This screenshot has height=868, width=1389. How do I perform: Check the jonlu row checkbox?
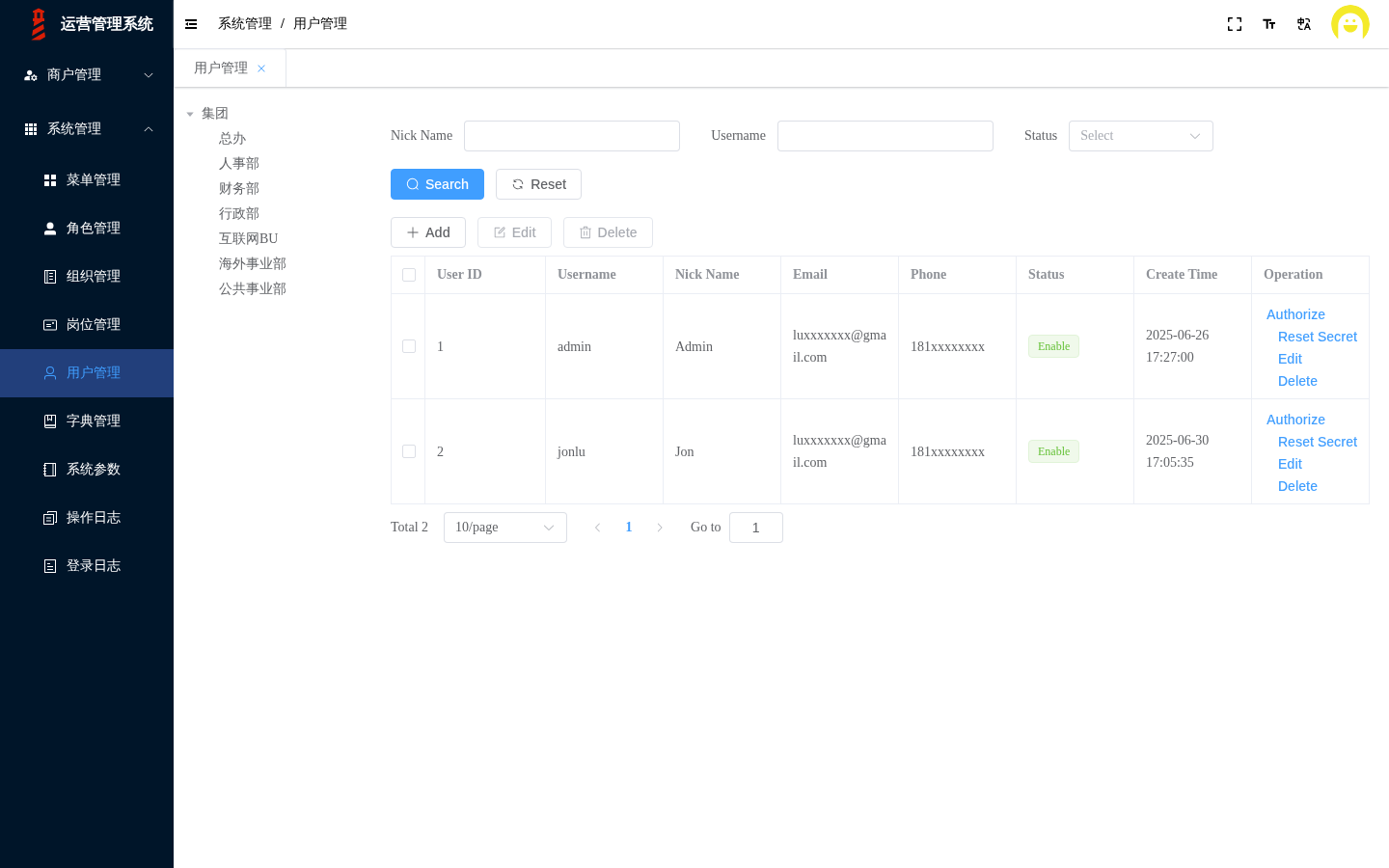click(x=409, y=451)
